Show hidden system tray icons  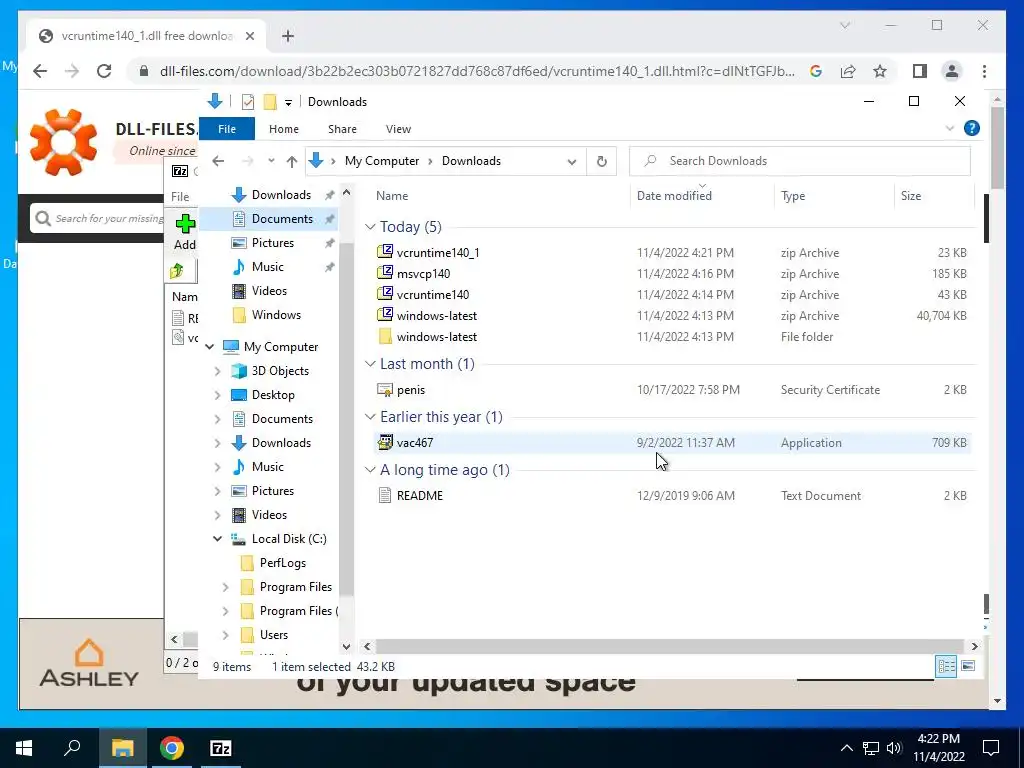pos(846,748)
